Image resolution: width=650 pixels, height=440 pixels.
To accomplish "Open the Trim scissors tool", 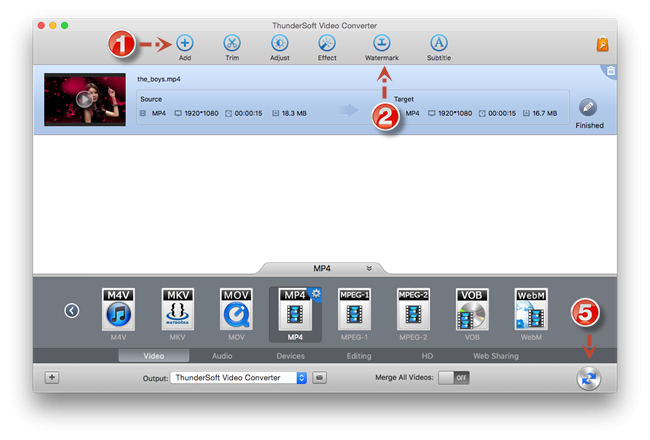I will point(232,43).
